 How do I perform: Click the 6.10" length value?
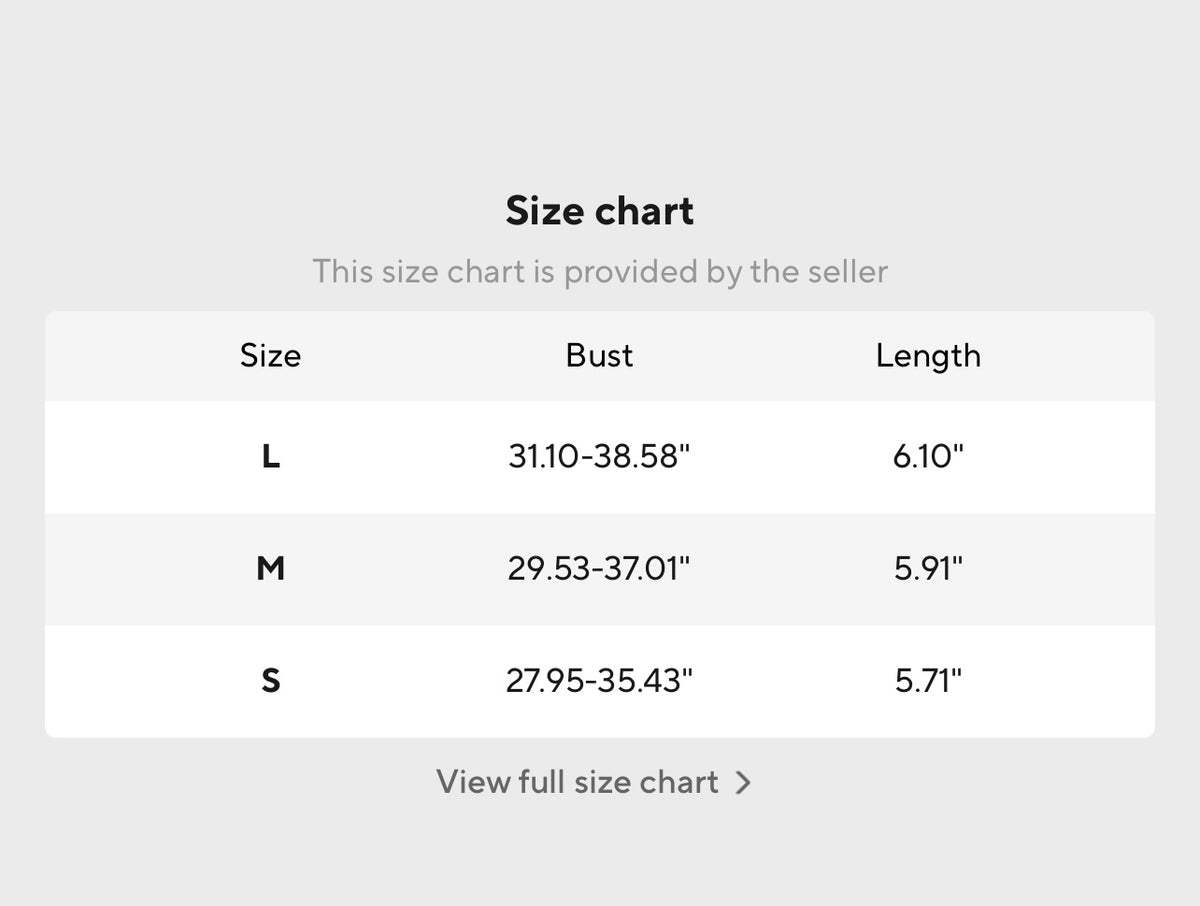[928, 457]
